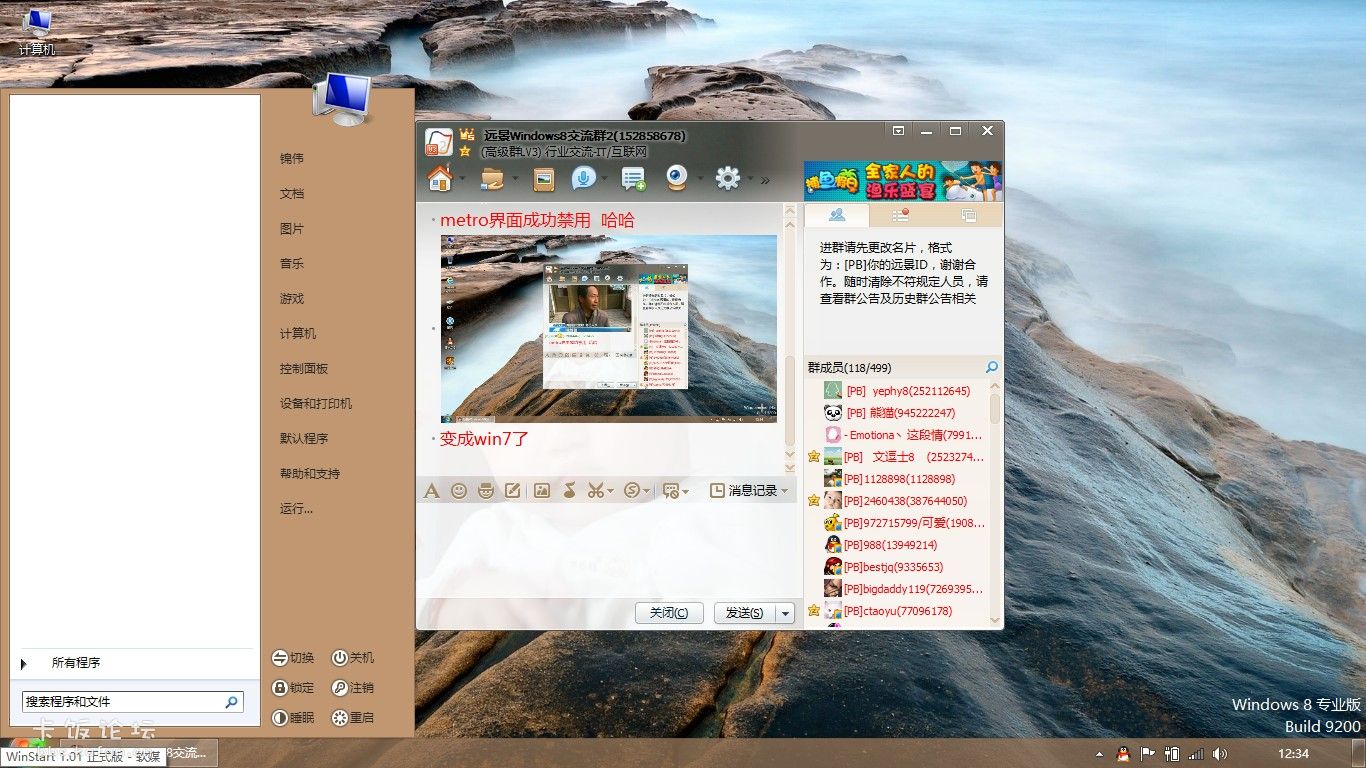Open the 消息记录 history dropdown arrow

(x=785, y=491)
